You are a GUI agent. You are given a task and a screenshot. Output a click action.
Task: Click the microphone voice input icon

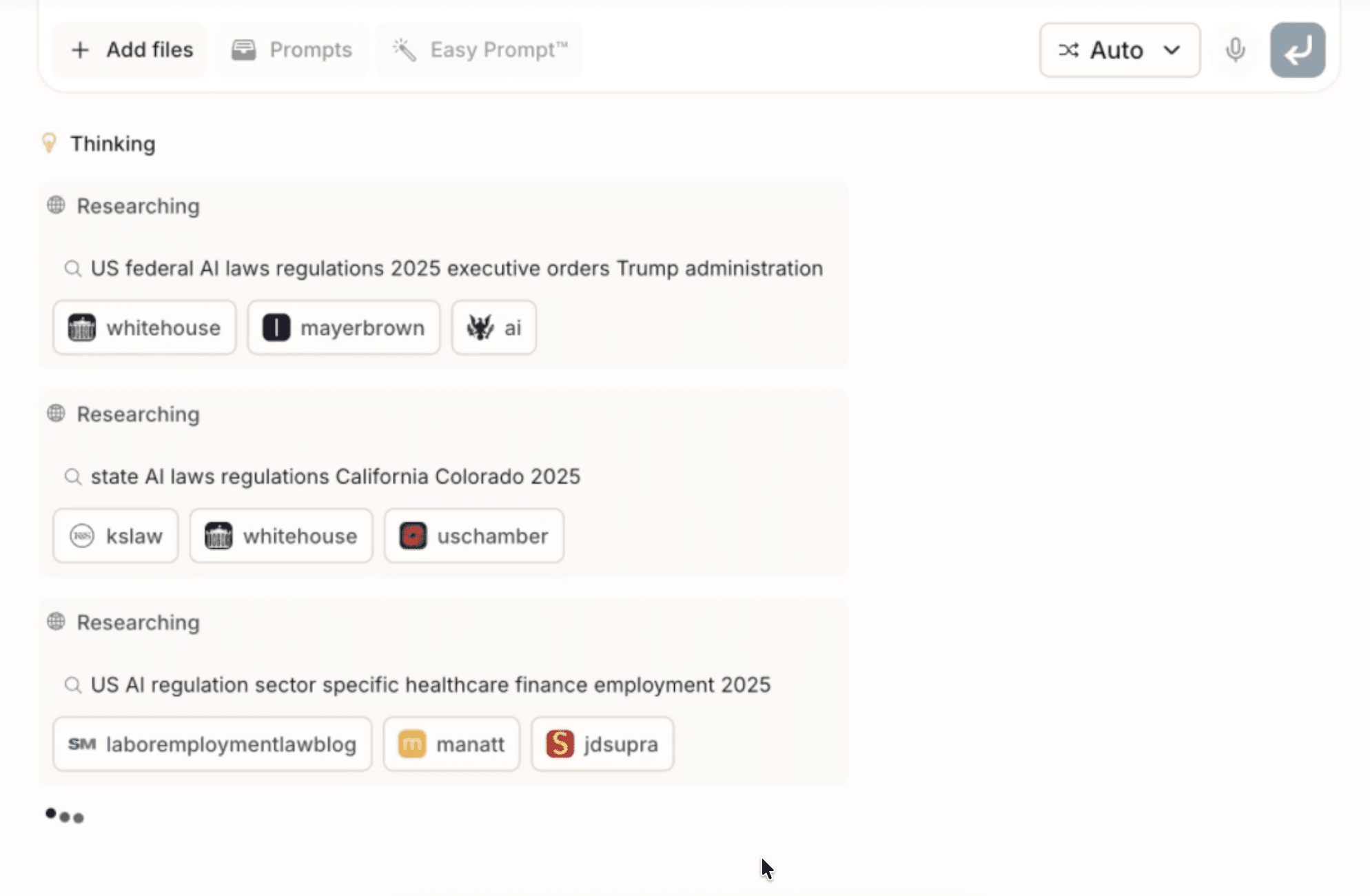coord(1235,50)
